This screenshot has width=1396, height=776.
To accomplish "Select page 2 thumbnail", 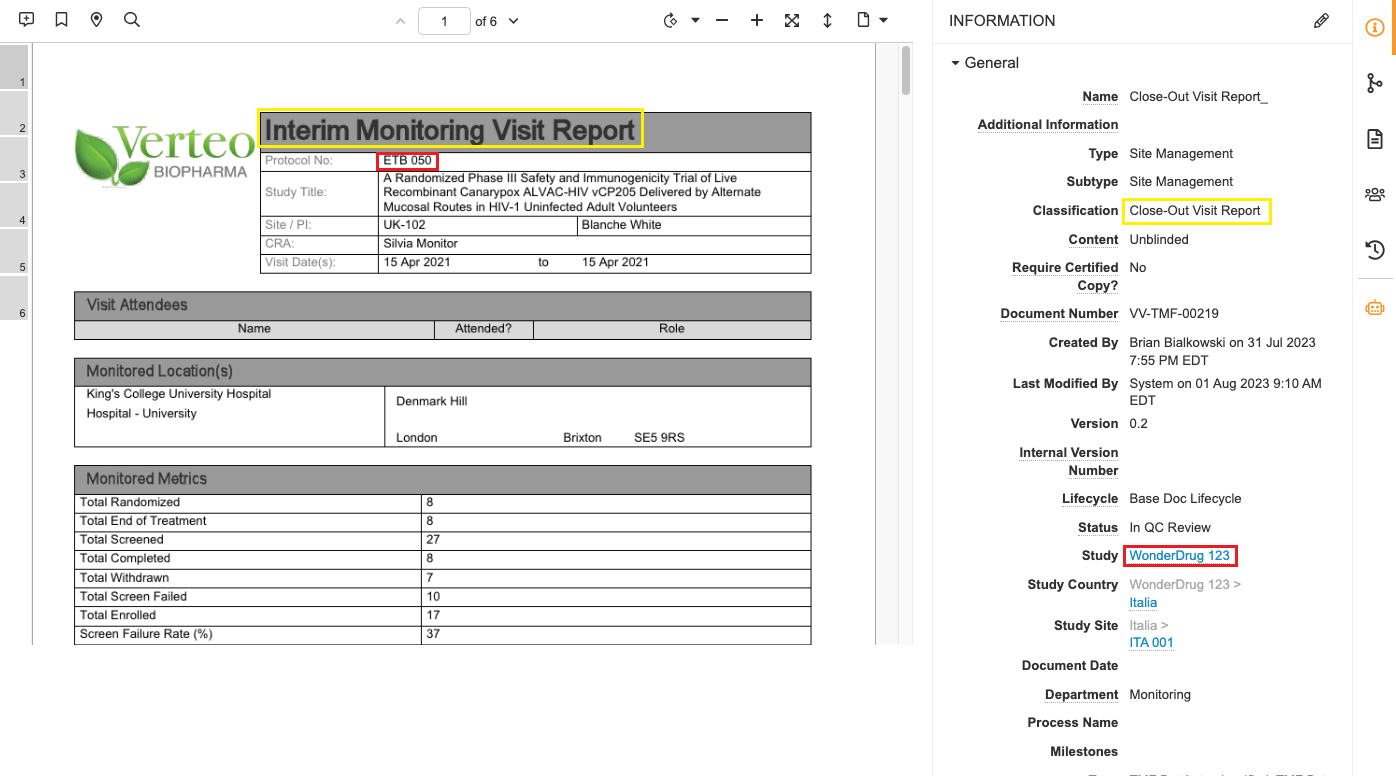I will tap(14, 113).
